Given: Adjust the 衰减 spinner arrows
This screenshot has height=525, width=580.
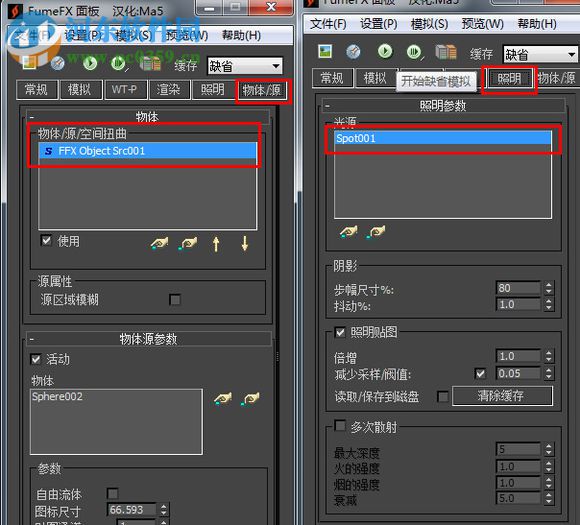Looking at the screenshot, I should [549, 498].
